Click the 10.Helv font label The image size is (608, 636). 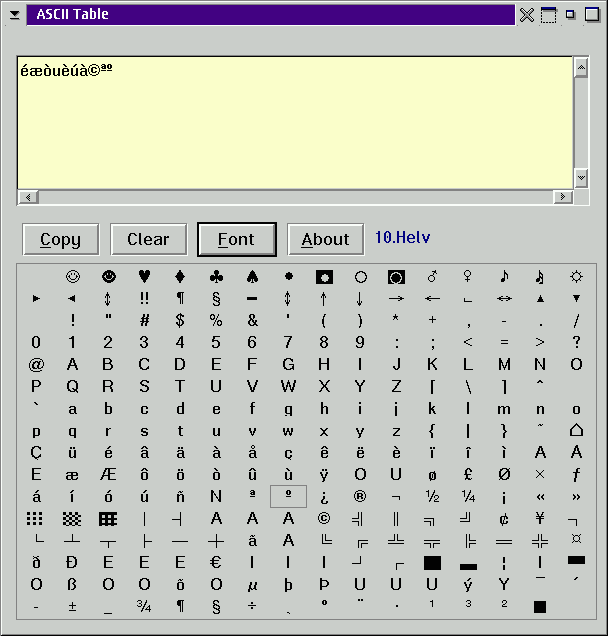tap(402, 238)
